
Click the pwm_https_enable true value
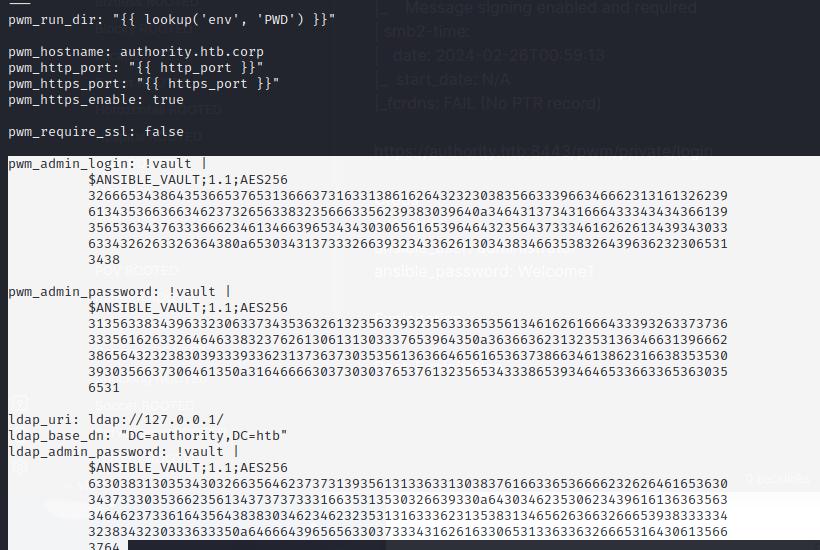168,100
